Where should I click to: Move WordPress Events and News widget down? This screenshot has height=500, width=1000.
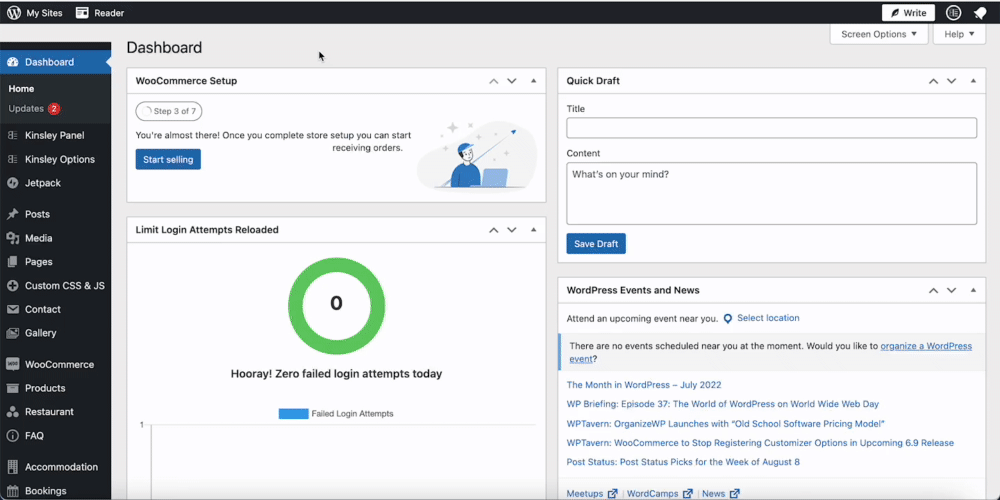(x=952, y=290)
